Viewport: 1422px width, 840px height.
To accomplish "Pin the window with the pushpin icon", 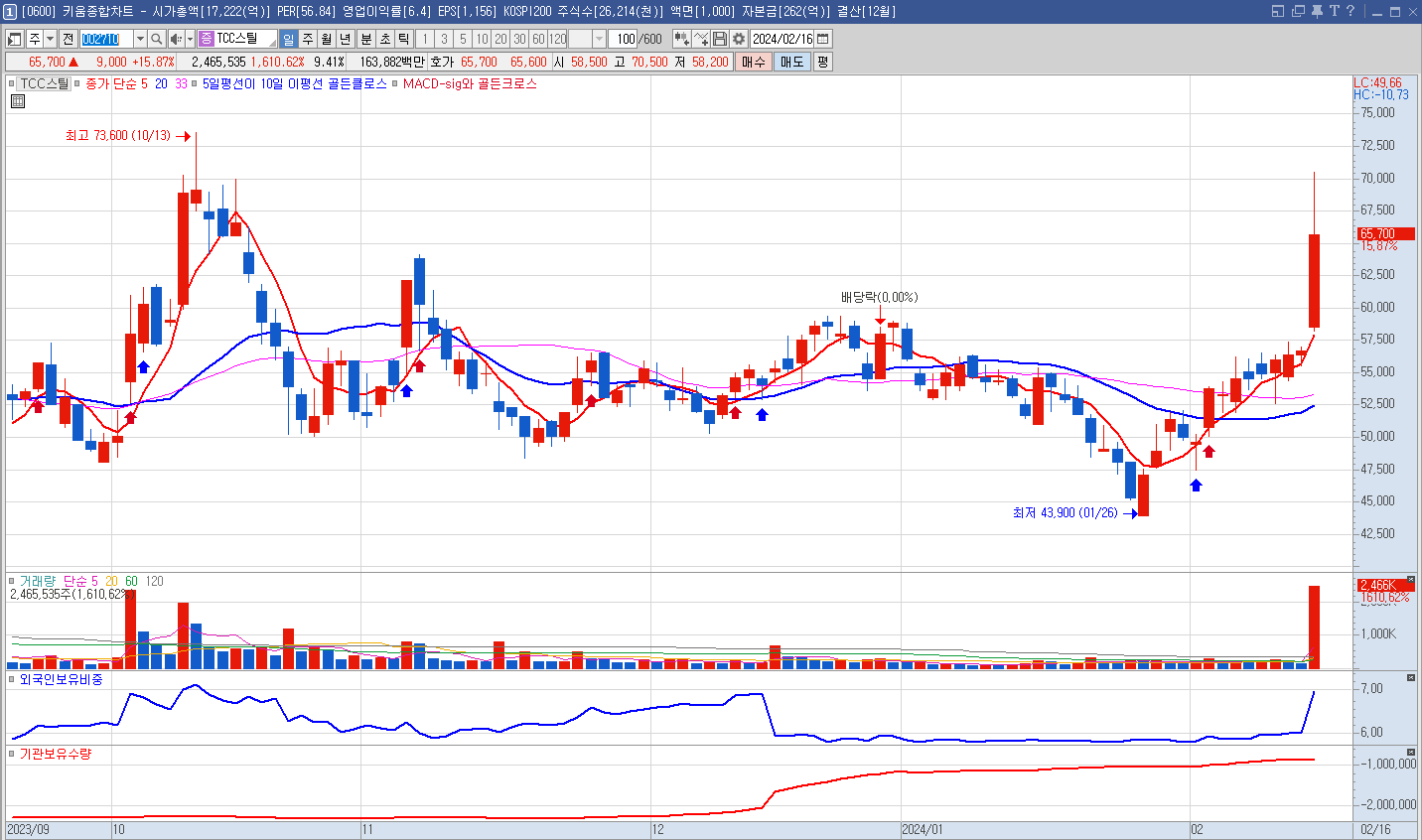I will tap(1317, 11).
